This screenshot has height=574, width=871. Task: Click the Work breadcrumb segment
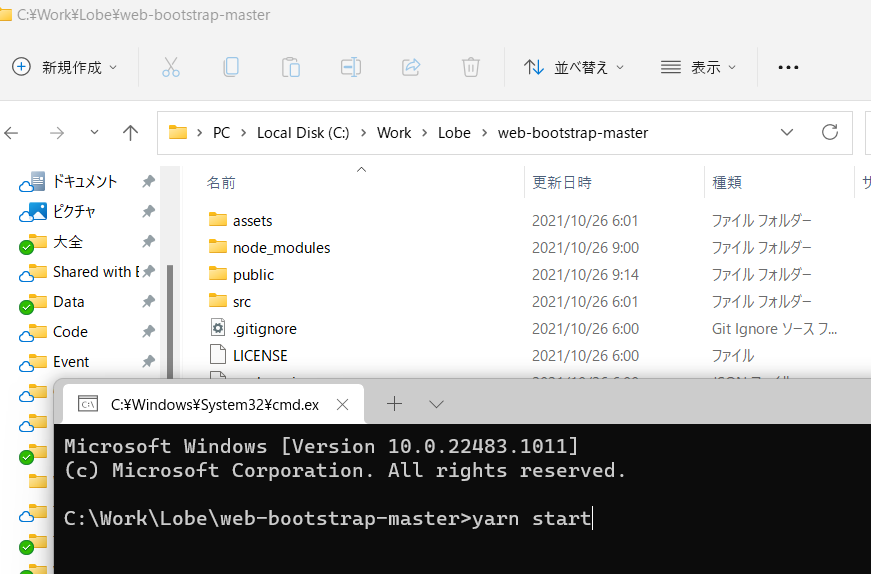pyautogui.click(x=394, y=133)
